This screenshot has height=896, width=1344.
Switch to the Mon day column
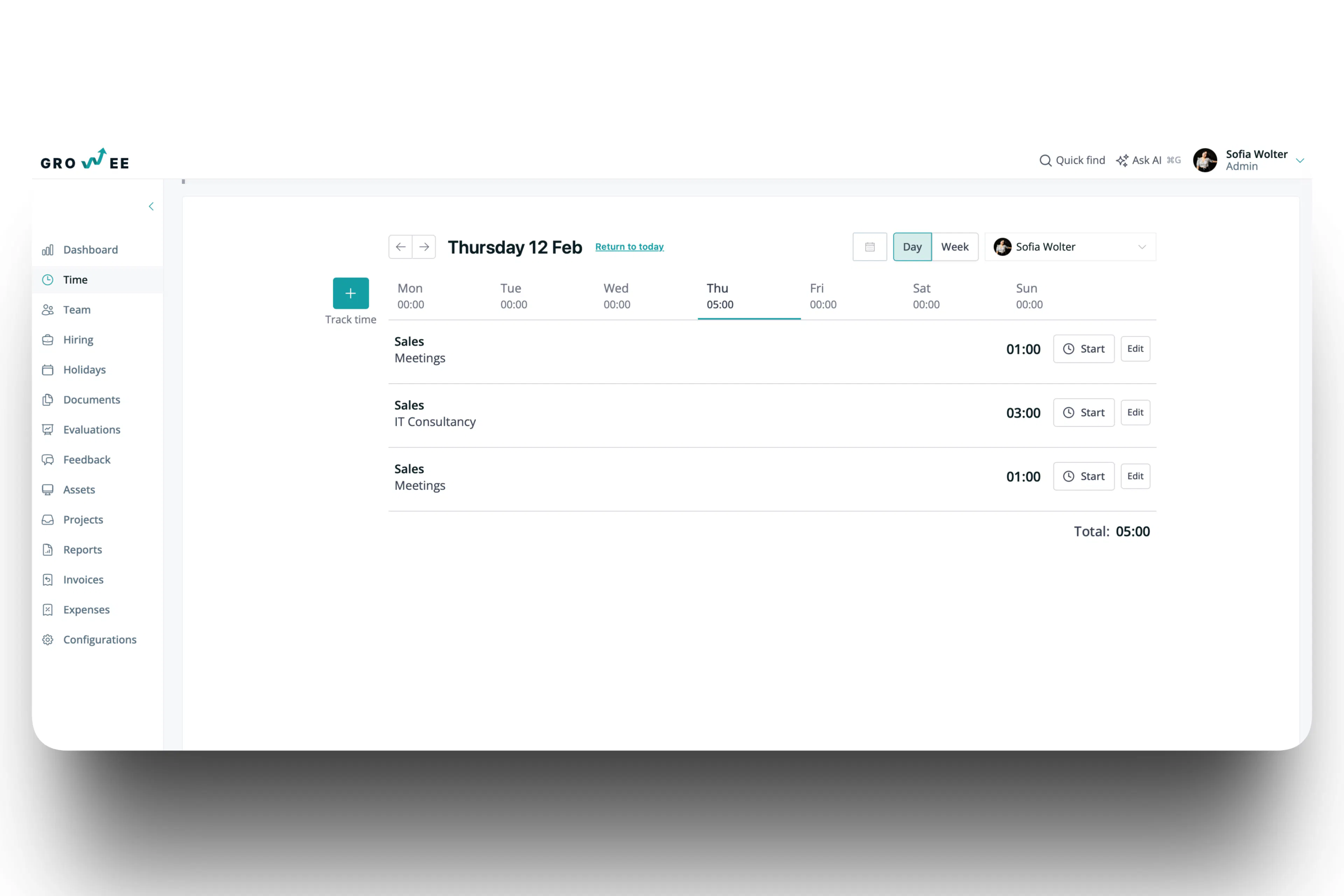410,295
